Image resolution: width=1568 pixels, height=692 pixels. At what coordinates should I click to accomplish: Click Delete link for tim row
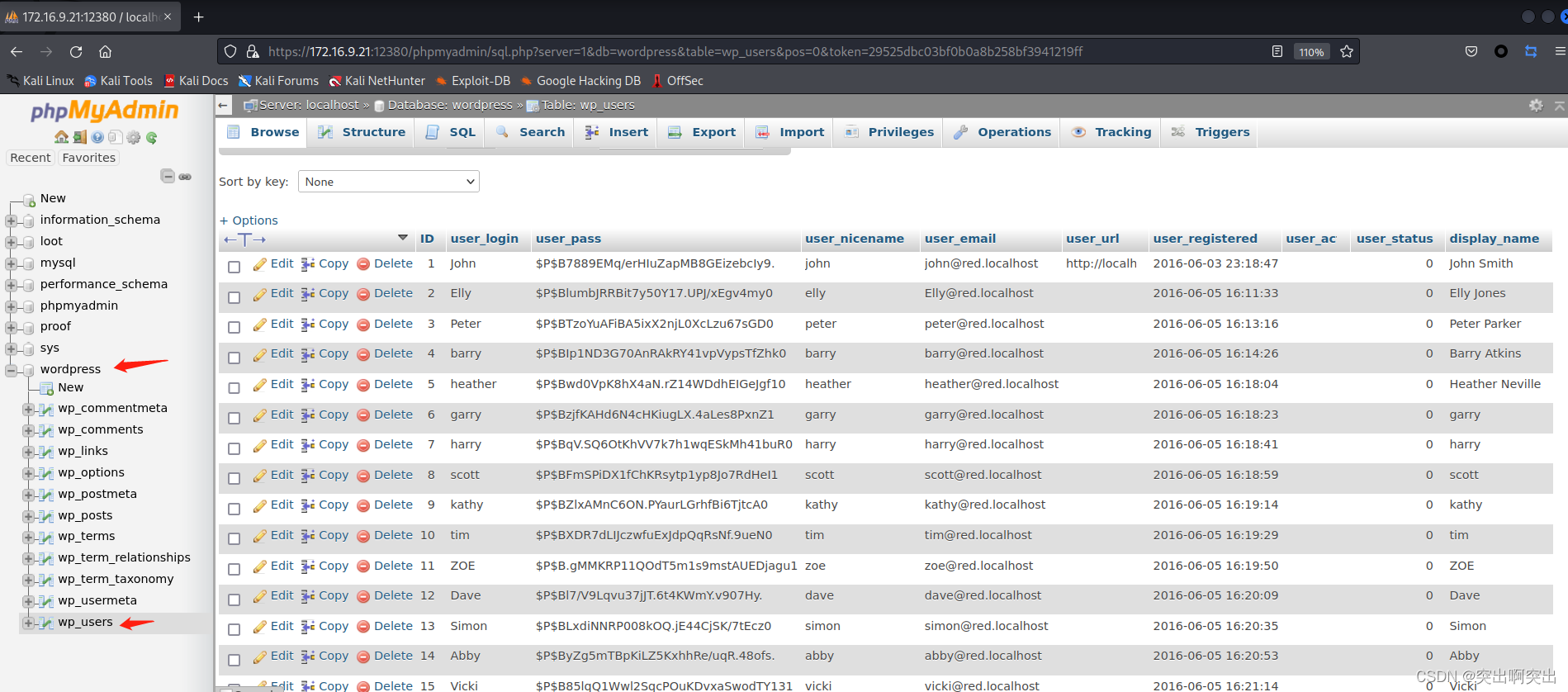pyautogui.click(x=393, y=535)
